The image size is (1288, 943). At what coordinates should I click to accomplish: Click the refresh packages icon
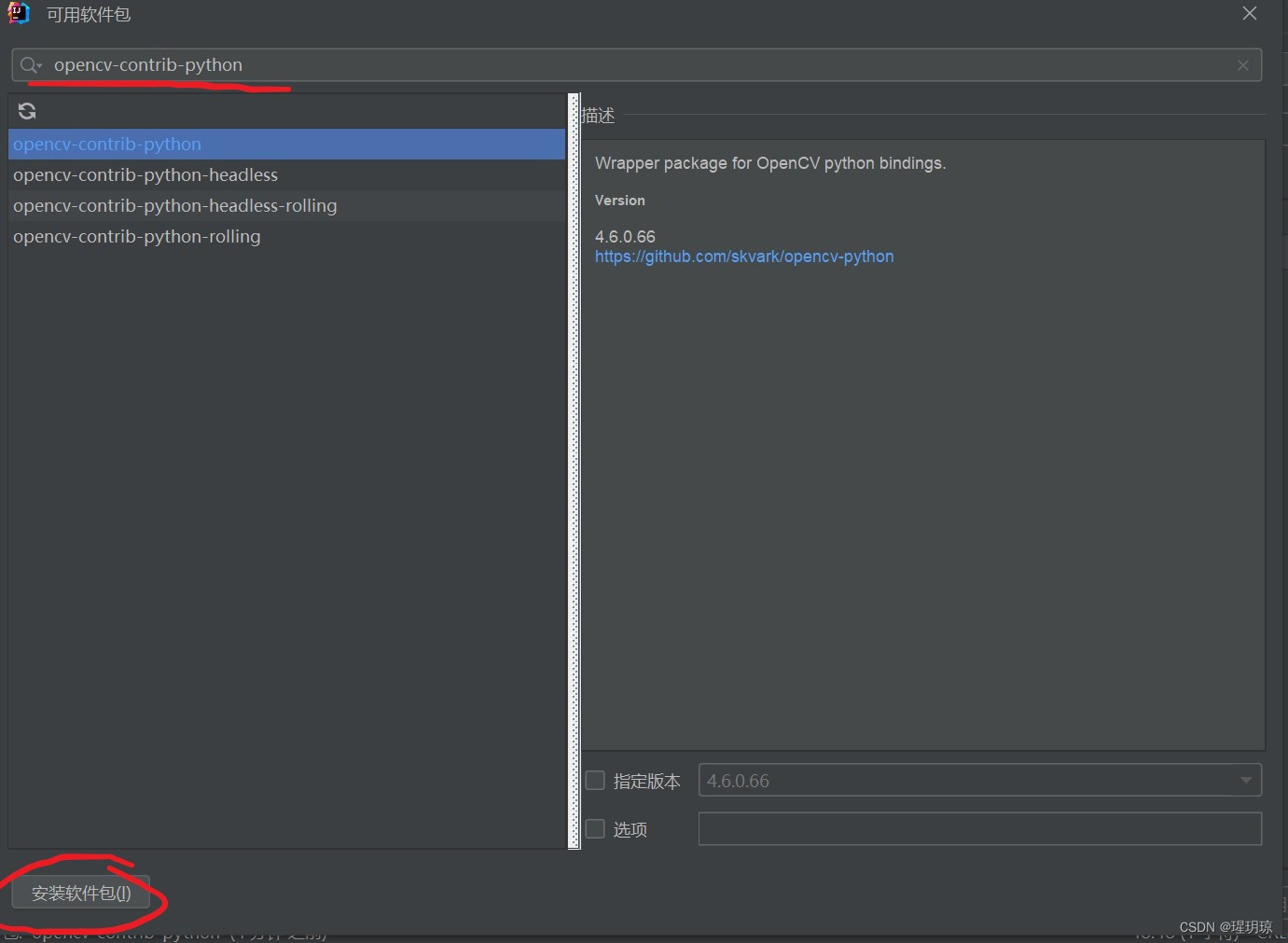27,111
